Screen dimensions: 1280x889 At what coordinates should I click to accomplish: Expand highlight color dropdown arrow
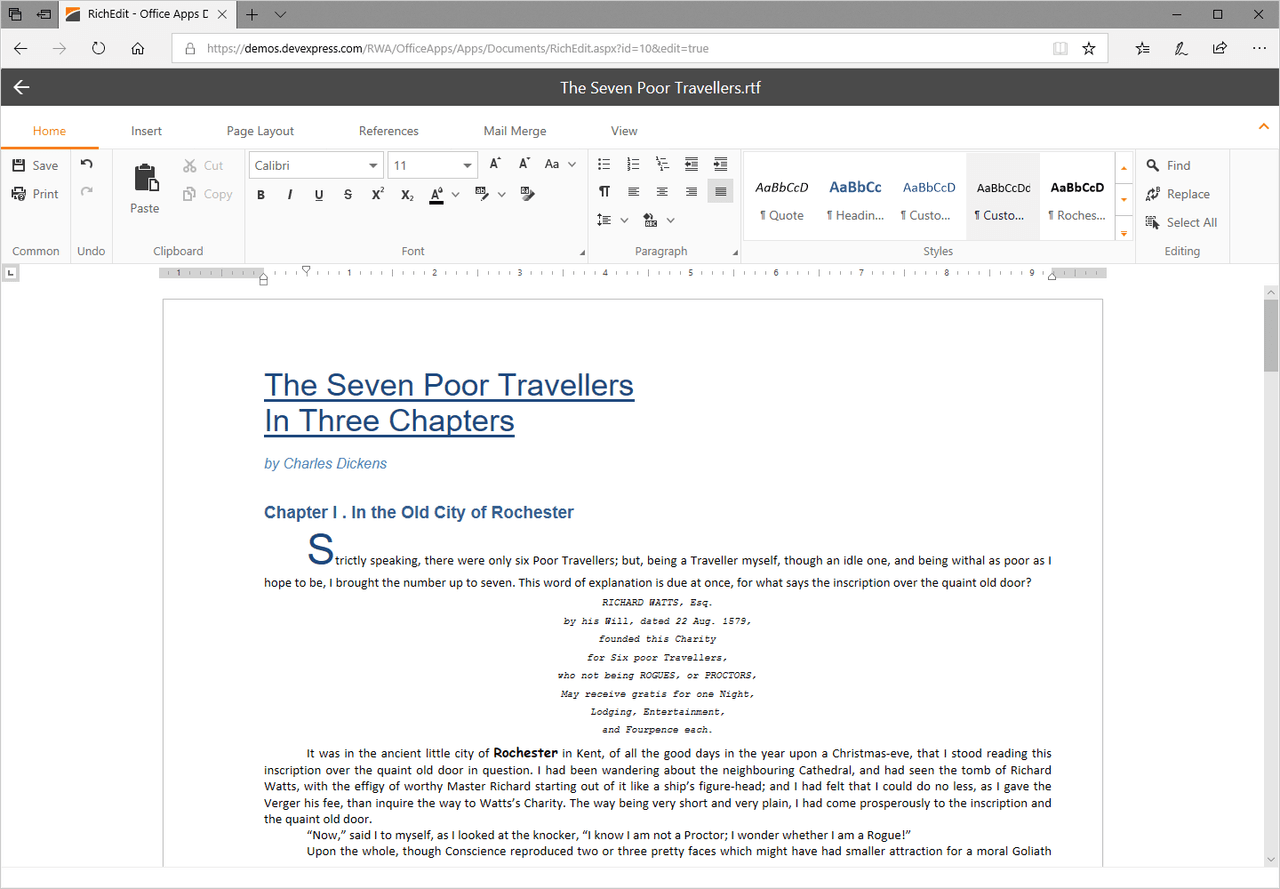pos(502,195)
